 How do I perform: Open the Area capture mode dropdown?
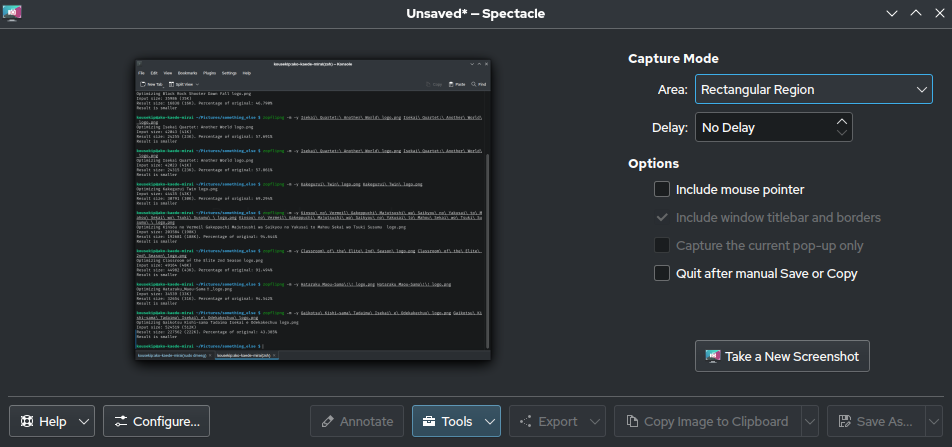(814, 90)
